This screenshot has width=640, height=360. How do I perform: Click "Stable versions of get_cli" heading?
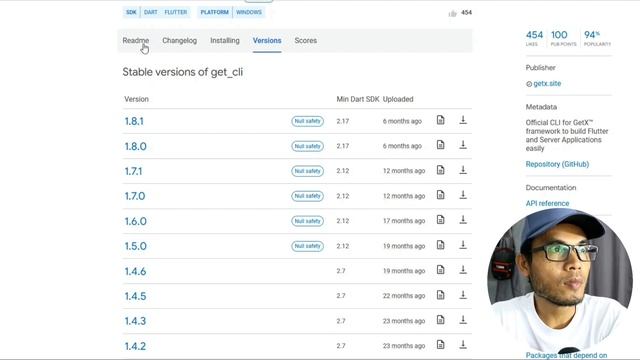click(182, 72)
